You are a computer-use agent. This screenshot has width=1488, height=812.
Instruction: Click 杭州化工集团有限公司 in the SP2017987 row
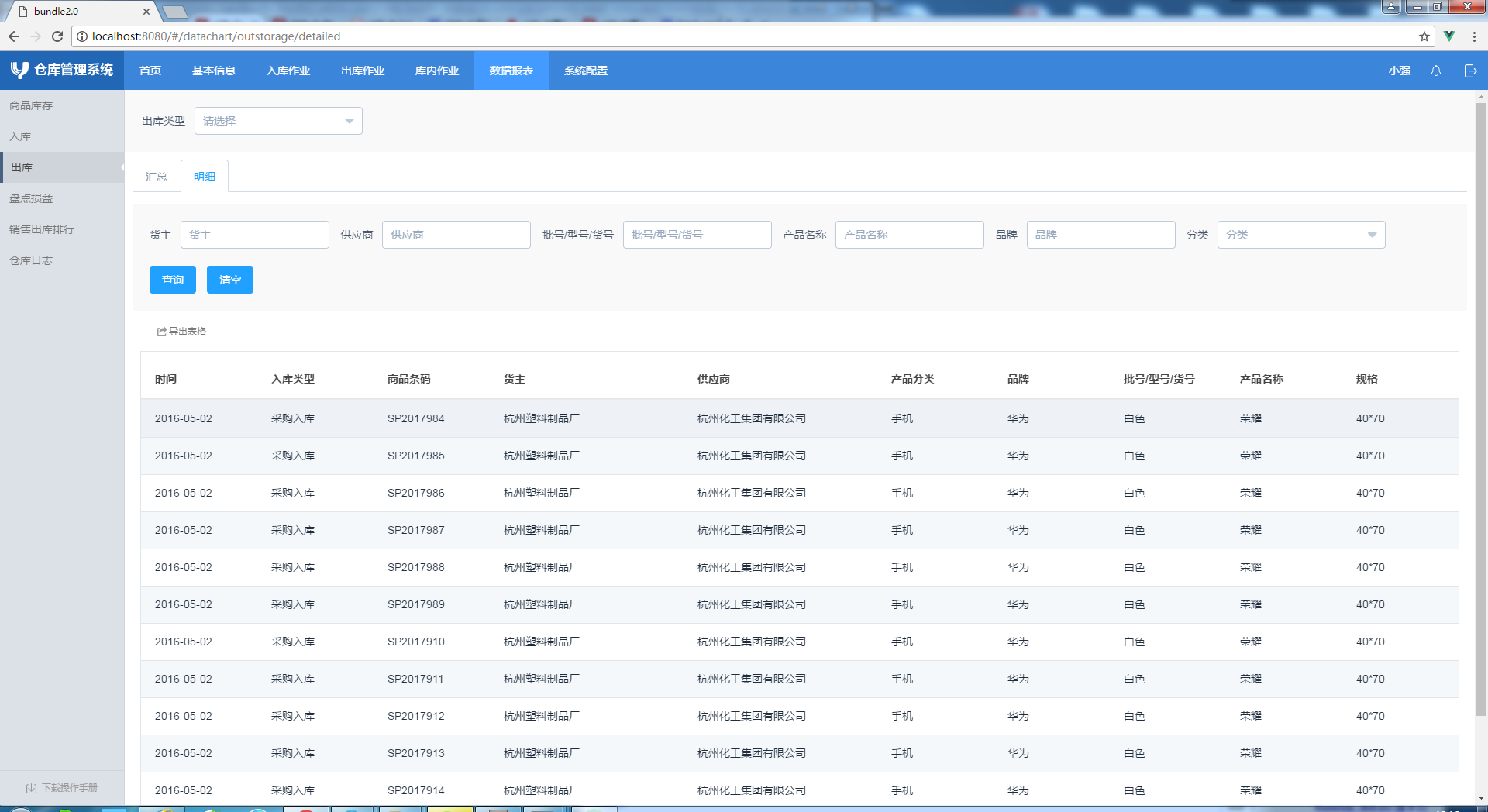click(x=752, y=530)
